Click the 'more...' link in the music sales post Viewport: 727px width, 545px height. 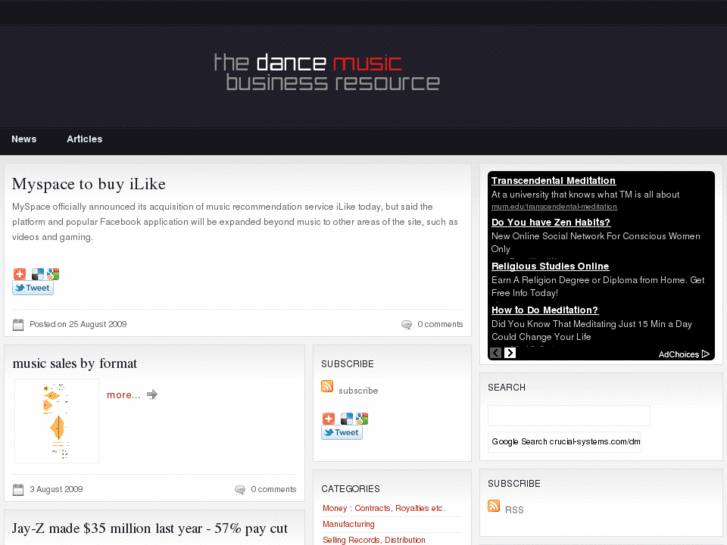[x=123, y=395]
